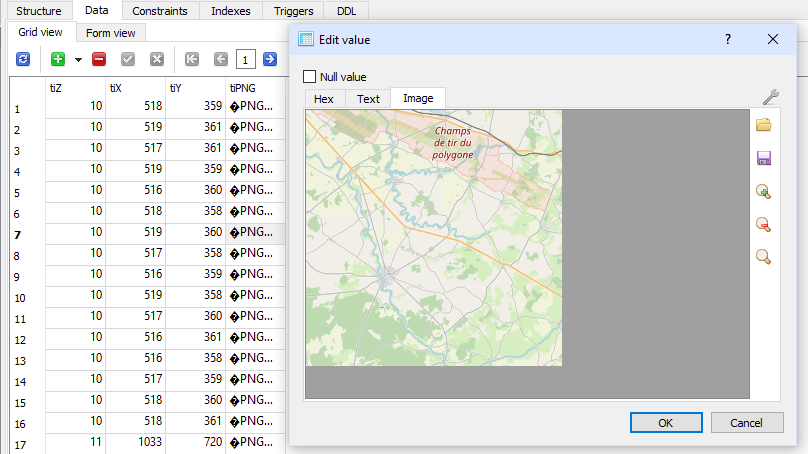Toggle the Null value checkbox
808x454 pixels.
click(309, 77)
